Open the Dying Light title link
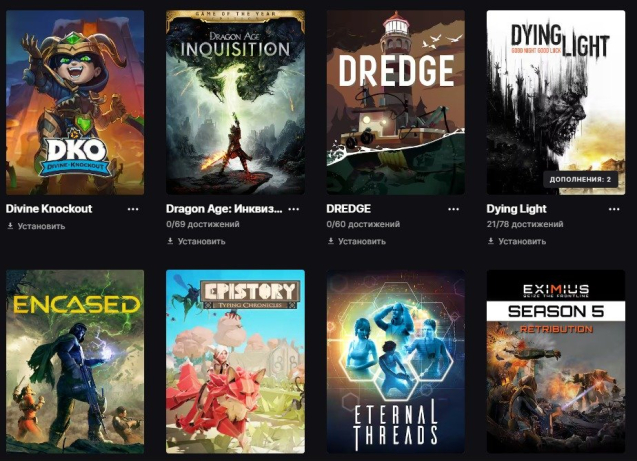Screen dimensions: 637x461 (516, 209)
